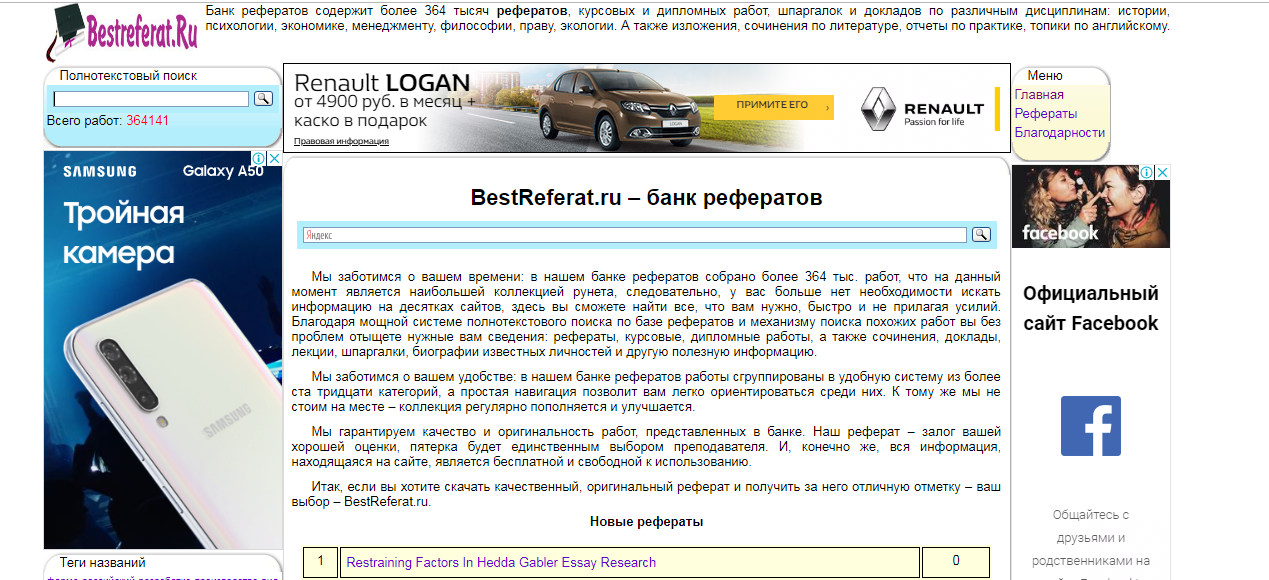Click the Bestreferat.Ru logo
1269x580 pixels.
(x=121, y=32)
